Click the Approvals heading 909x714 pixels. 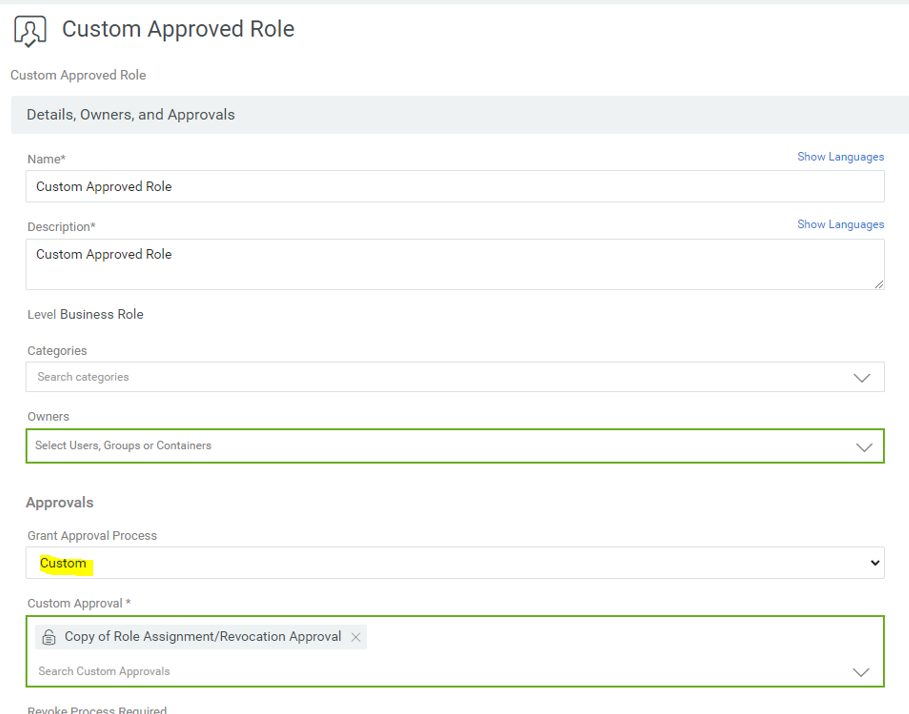(x=60, y=502)
